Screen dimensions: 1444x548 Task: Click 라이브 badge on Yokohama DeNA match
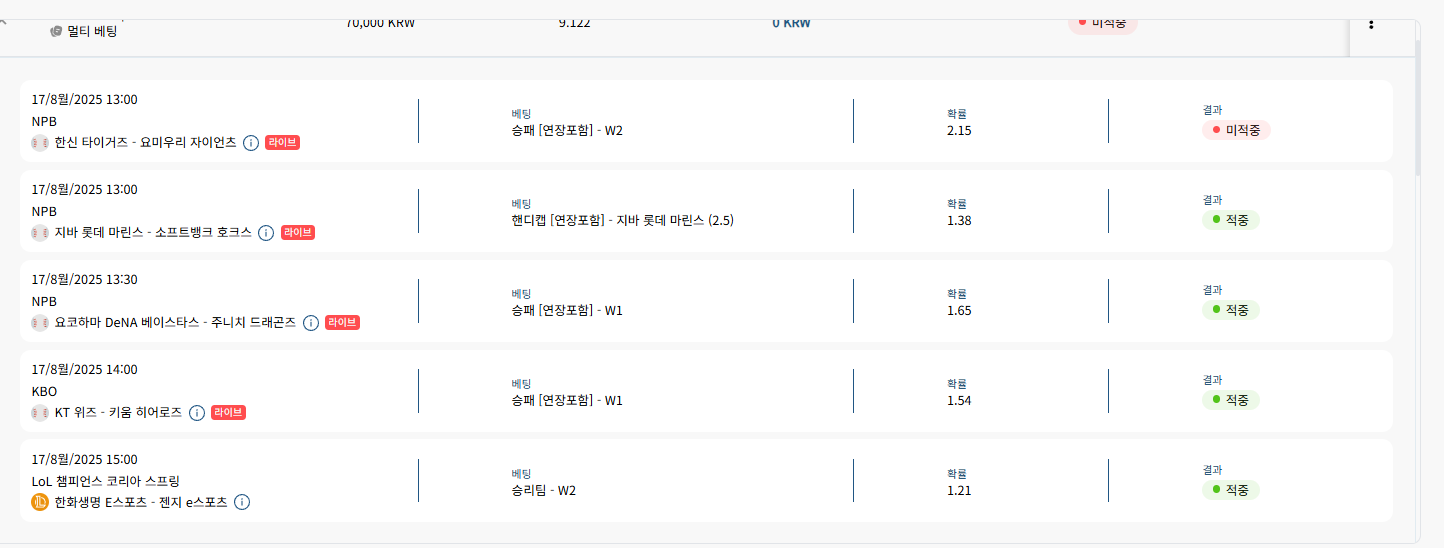click(342, 322)
